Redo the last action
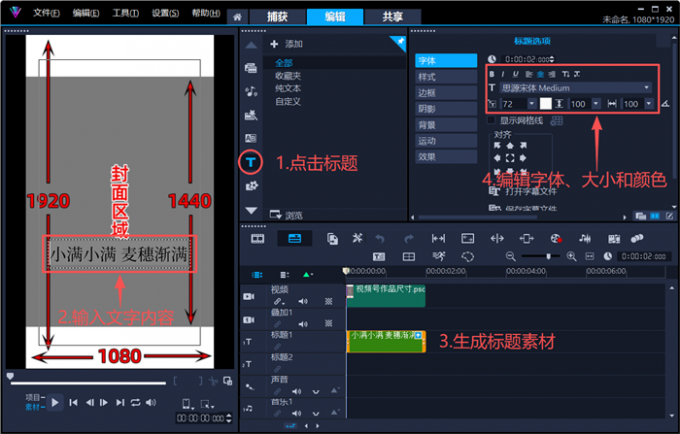The width and height of the screenshot is (680, 434). [x=409, y=238]
